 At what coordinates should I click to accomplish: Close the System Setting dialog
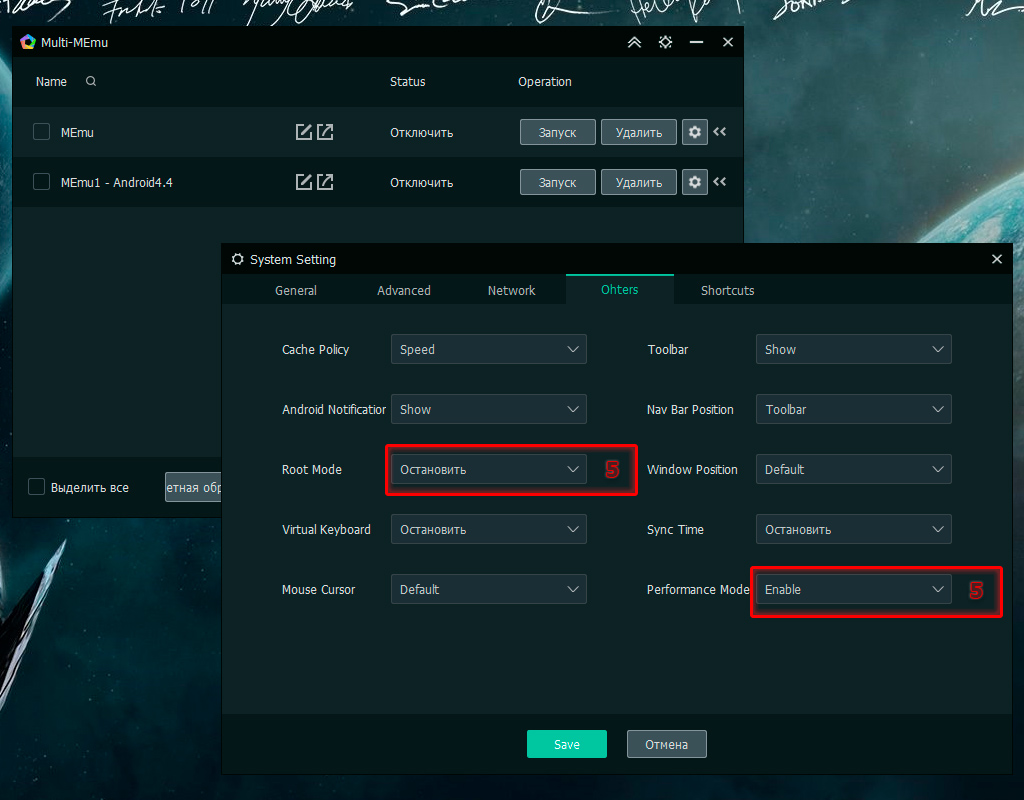996,259
